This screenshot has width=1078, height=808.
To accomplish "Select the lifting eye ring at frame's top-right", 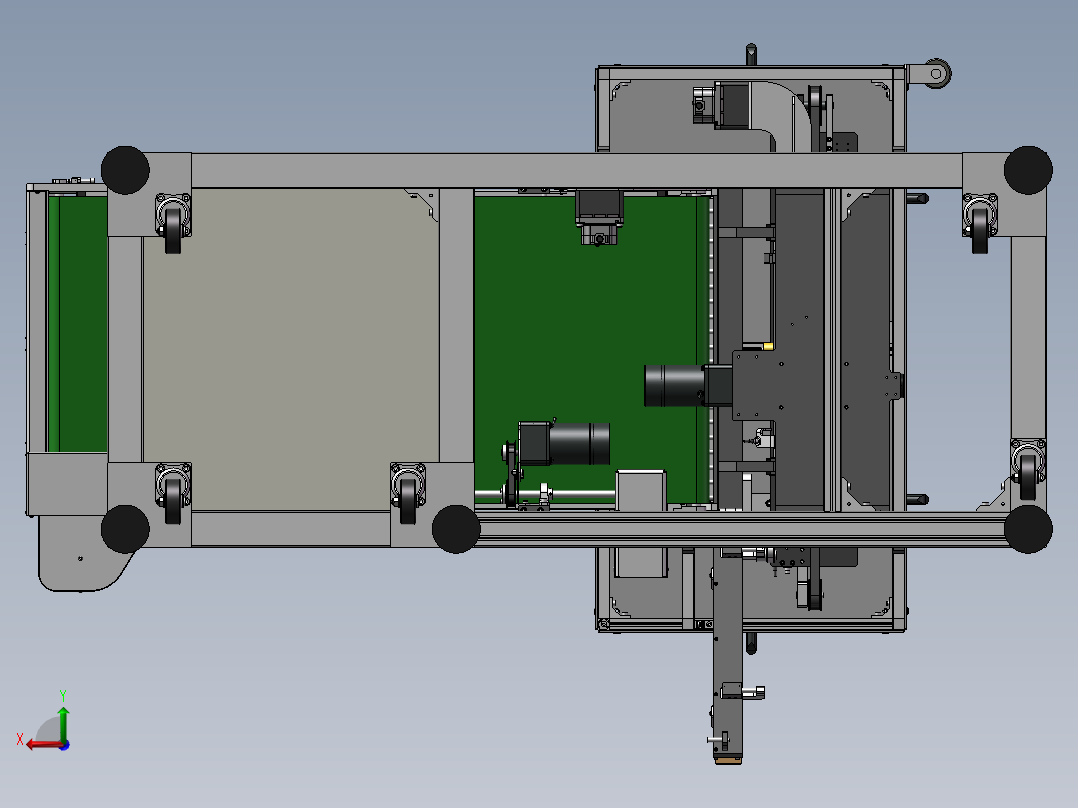I will pyautogui.click(x=936, y=74).
